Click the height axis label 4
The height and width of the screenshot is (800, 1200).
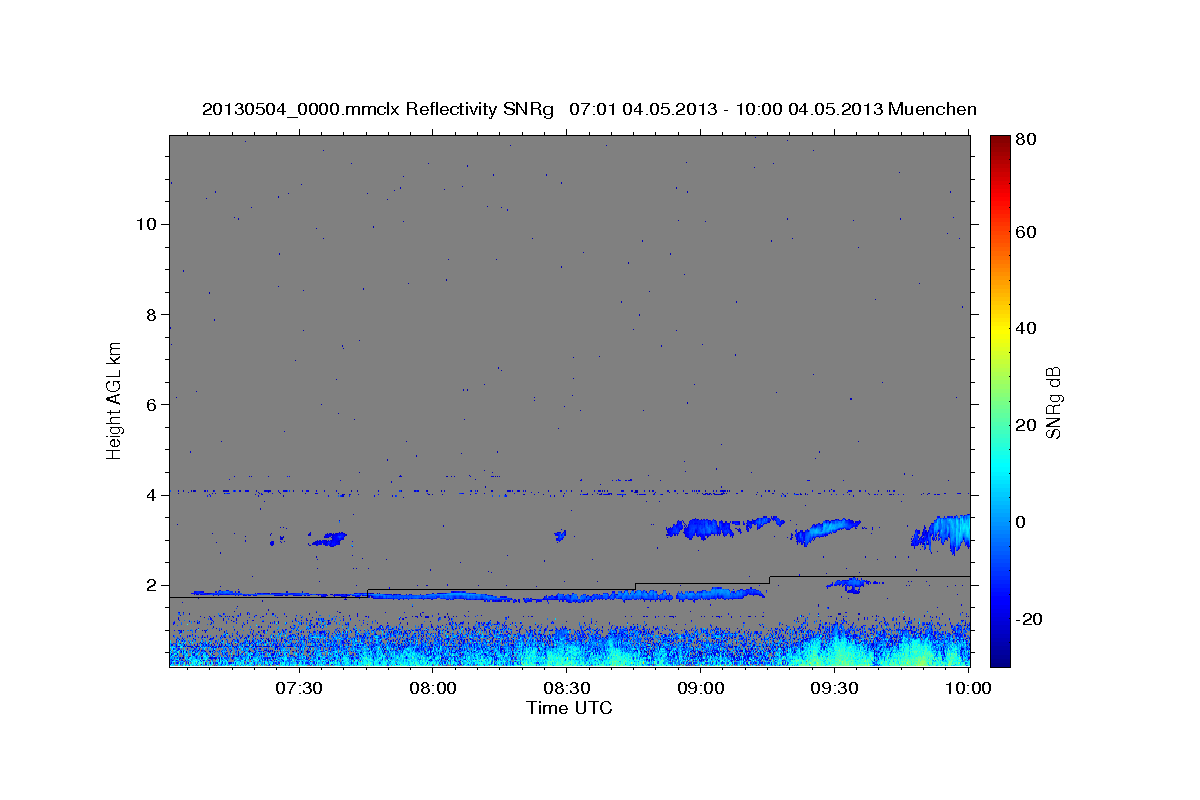tap(152, 495)
